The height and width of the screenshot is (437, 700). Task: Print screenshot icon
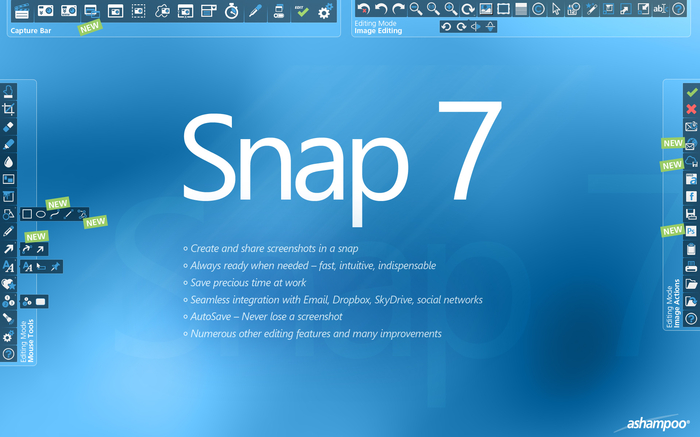coord(692,266)
